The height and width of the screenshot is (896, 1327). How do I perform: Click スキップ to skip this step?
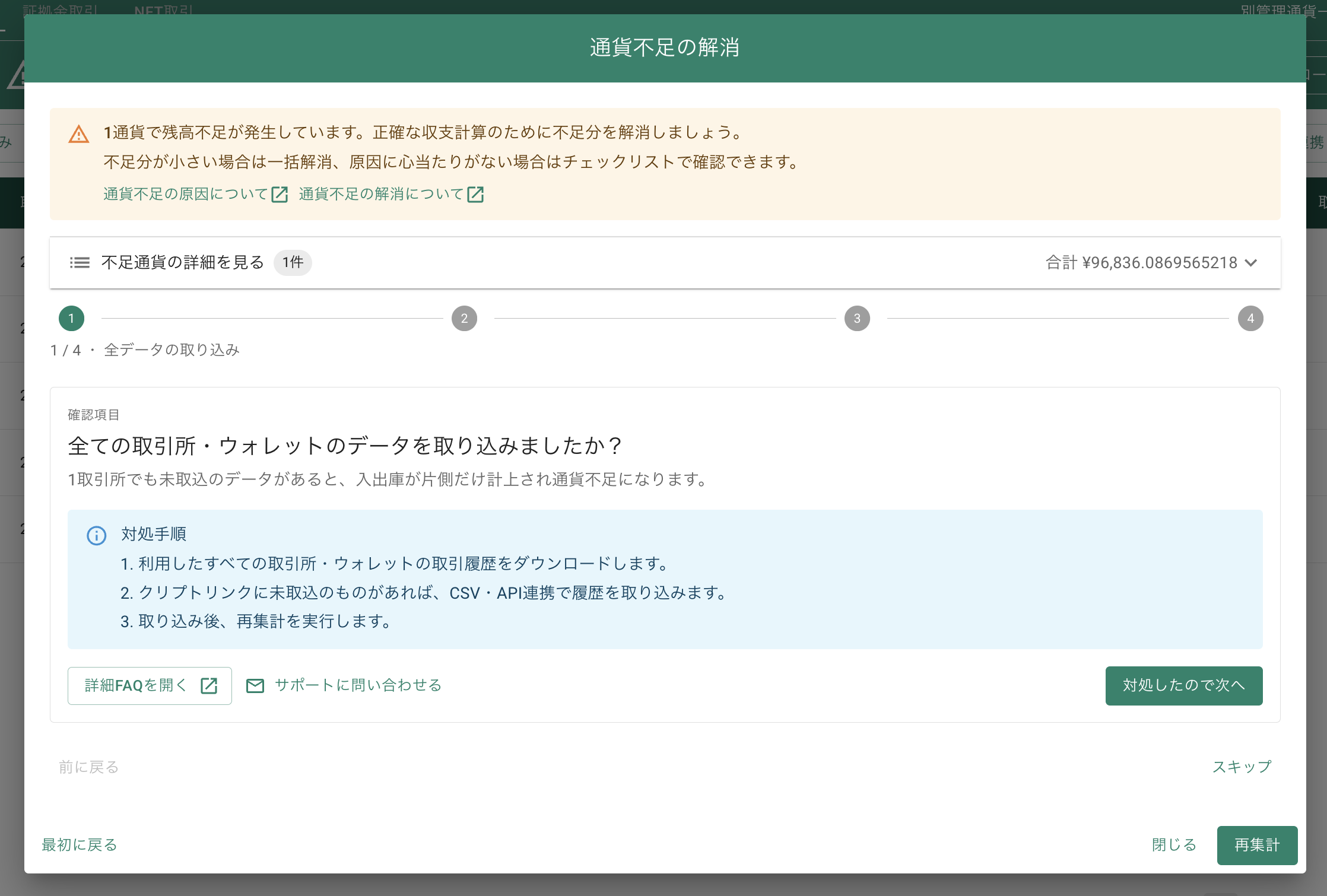tap(1242, 767)
